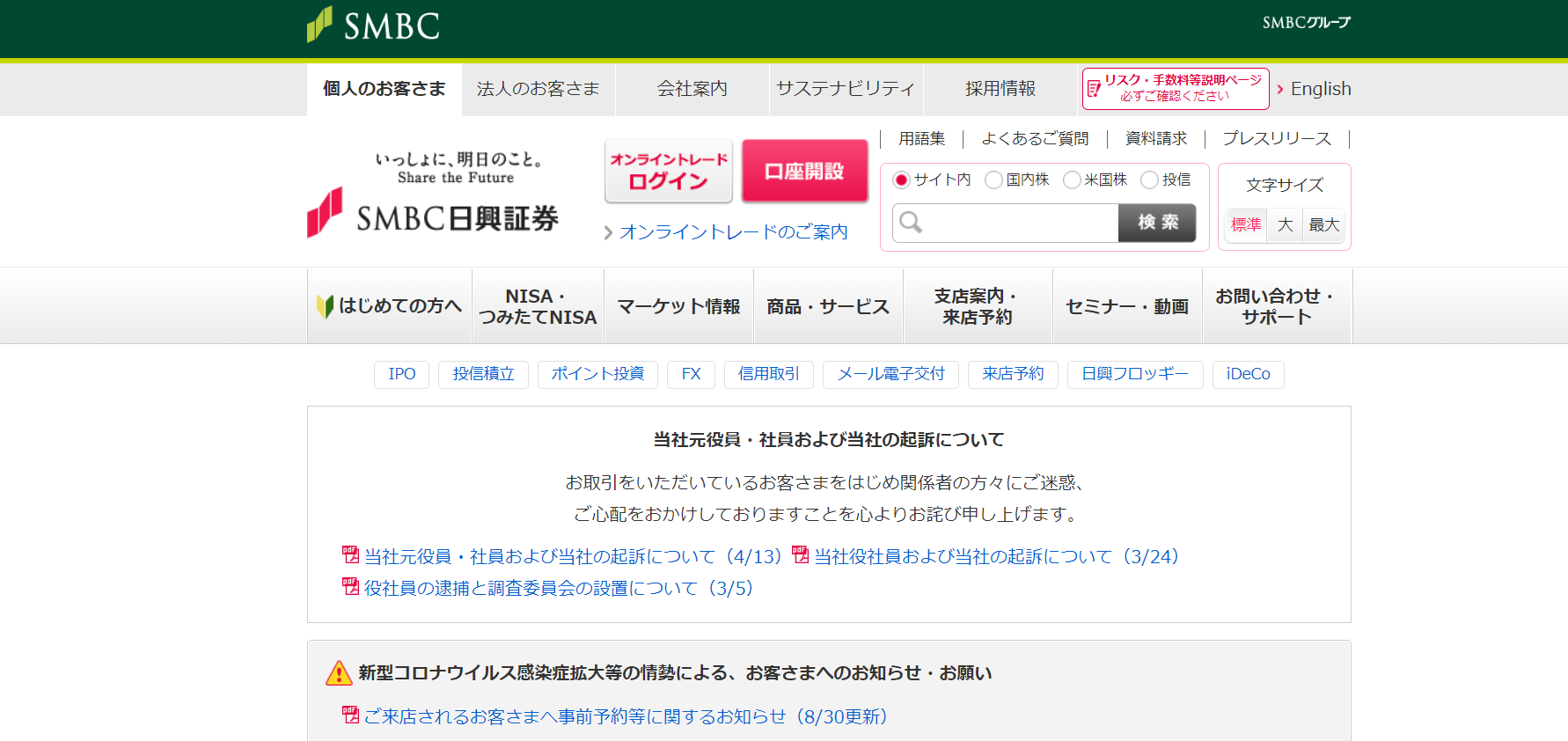The height and width of the screenshot is (741, 1568).
Task: Click the iDeCo quick link
Action: [x=1249, y=374]
